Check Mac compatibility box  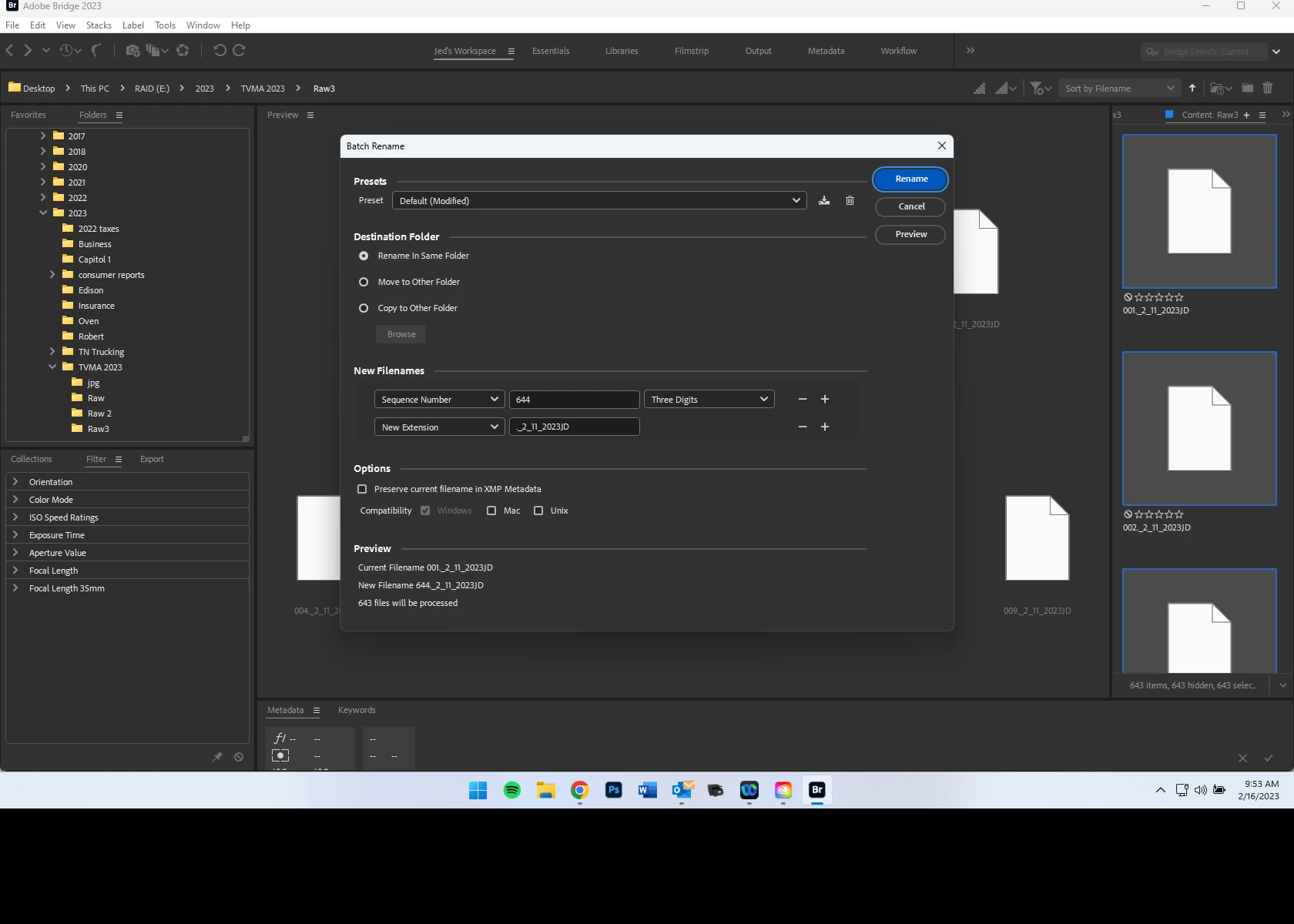click(491, 511)
